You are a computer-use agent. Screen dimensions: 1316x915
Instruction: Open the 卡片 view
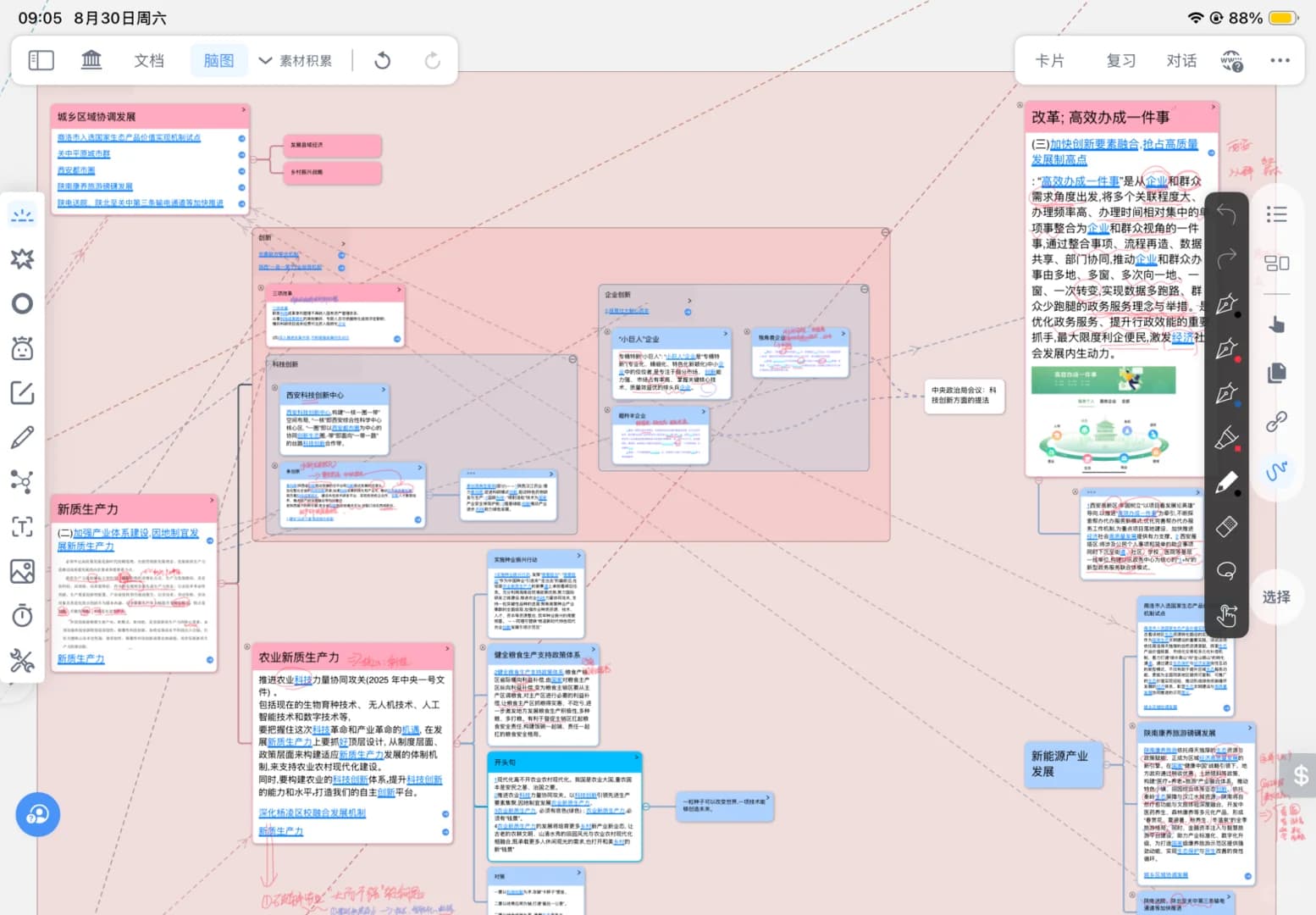(1050, 60)
